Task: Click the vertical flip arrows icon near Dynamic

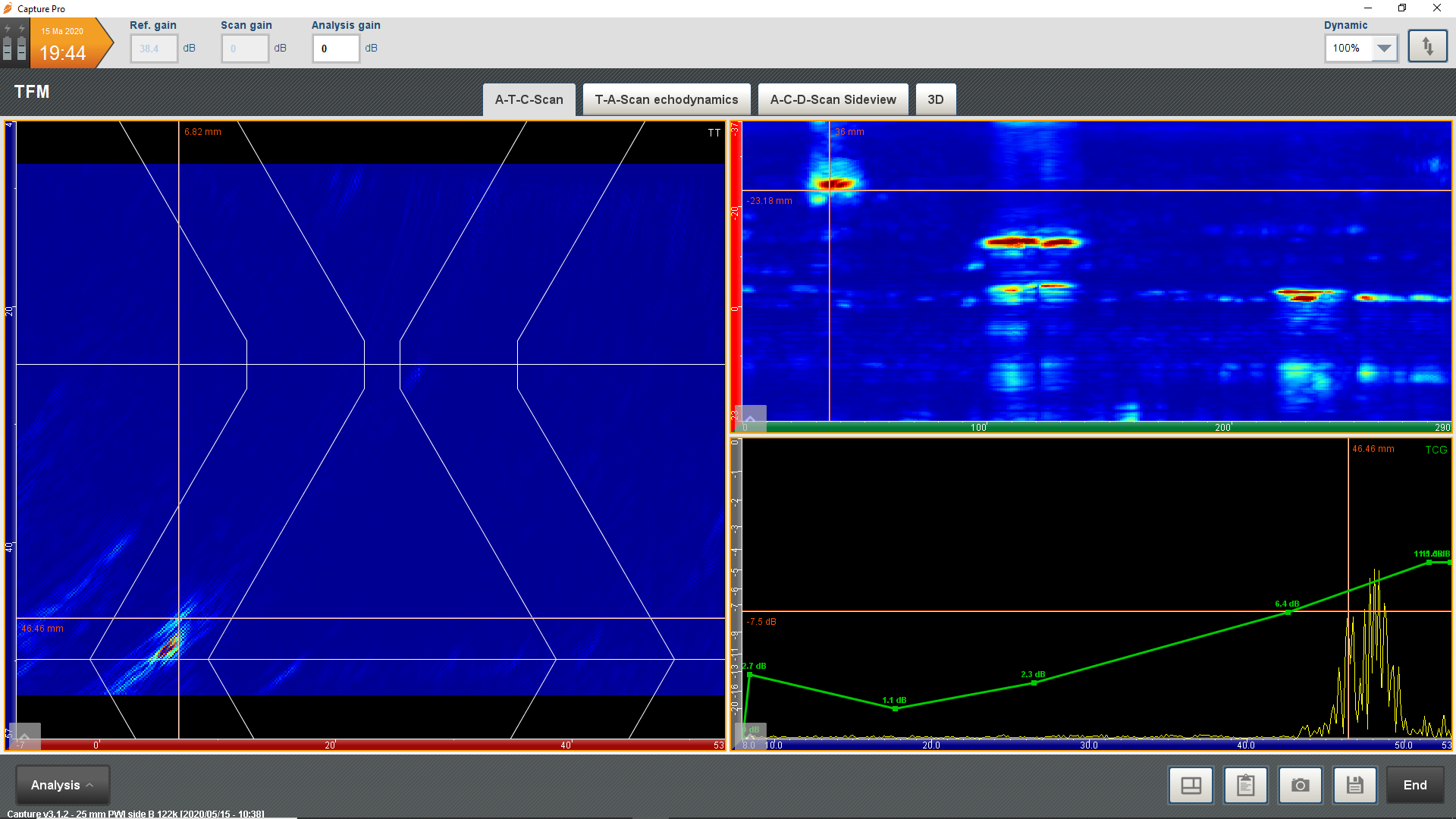Action: 1427,45
